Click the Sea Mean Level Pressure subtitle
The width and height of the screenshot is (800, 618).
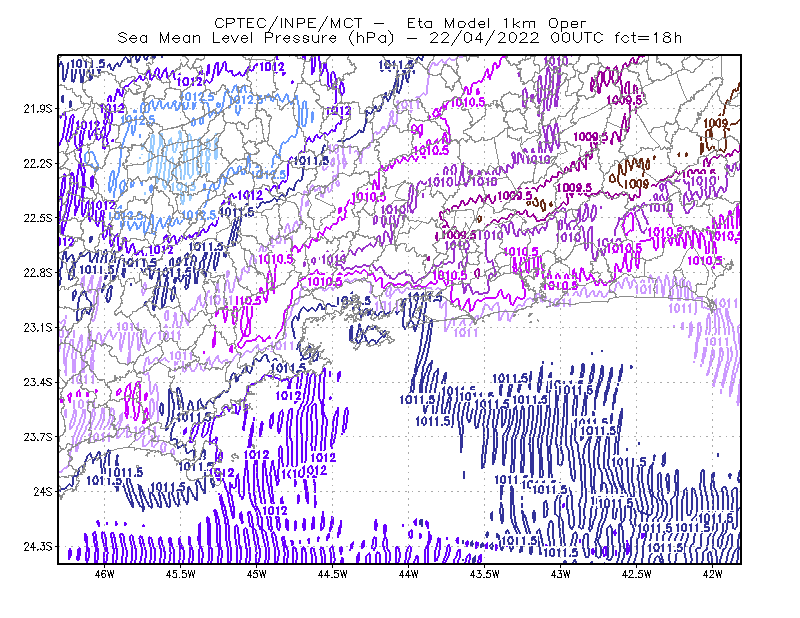coord(399,38)
